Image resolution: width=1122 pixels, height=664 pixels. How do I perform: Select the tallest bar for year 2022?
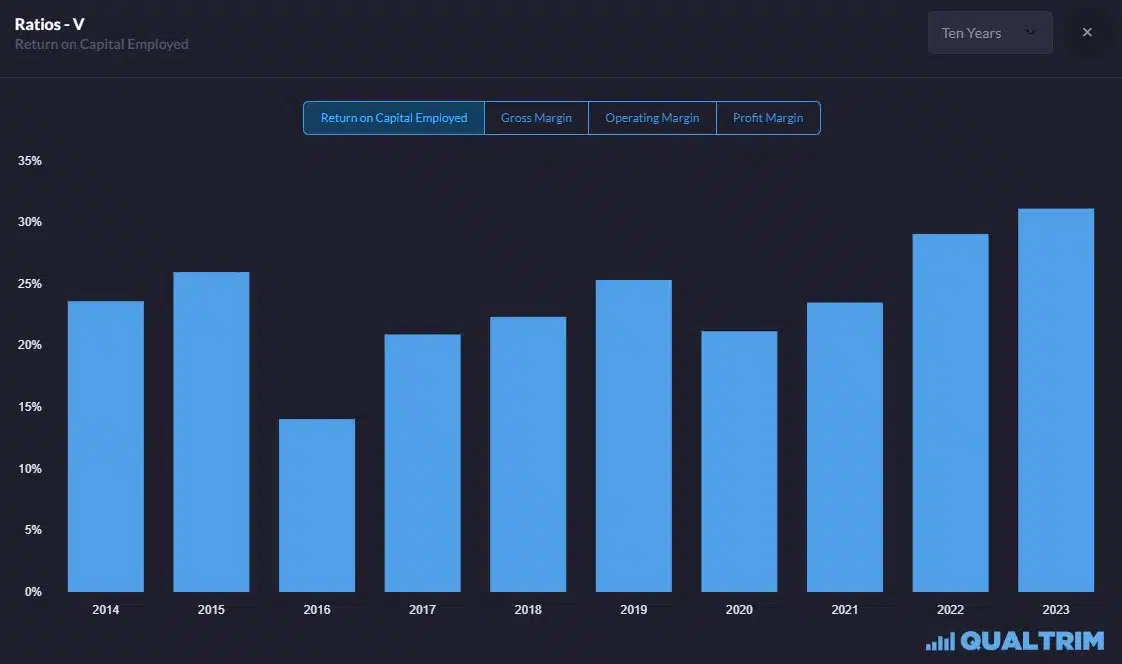coord(950,410)
